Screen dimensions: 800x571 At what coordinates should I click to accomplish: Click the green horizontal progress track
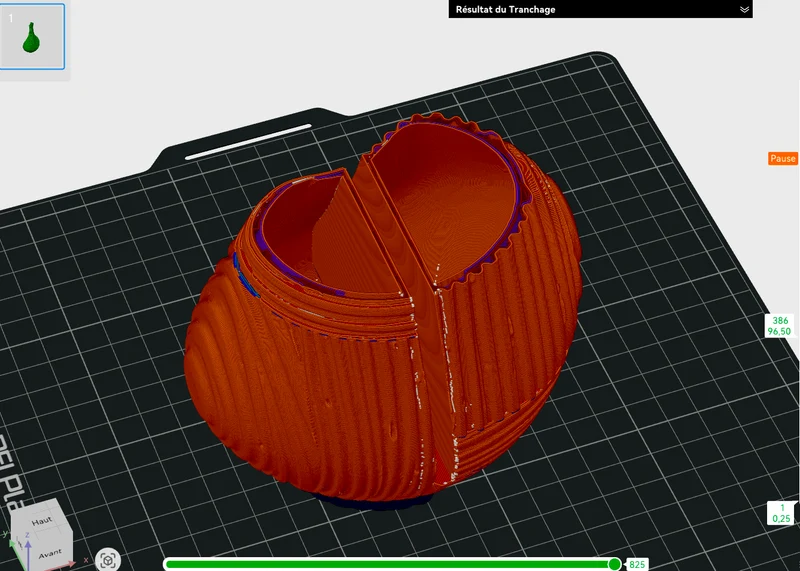388,564
